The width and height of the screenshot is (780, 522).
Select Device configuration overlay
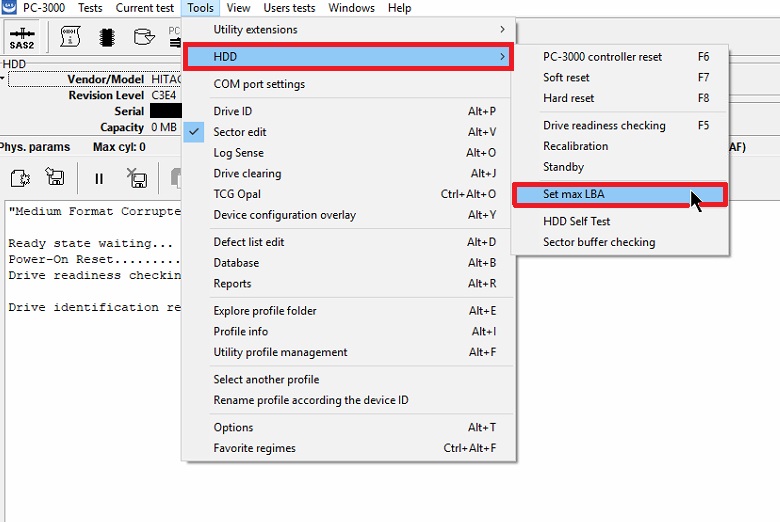349,215
